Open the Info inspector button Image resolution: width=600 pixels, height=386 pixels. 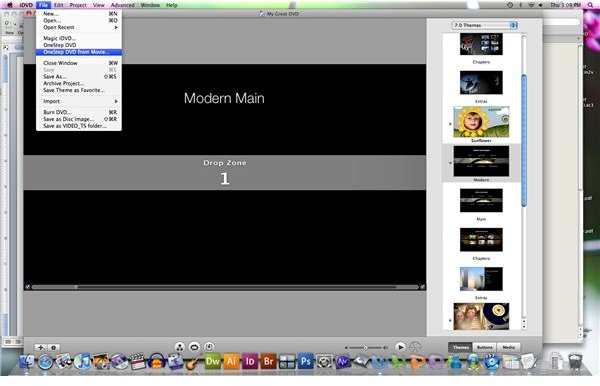point(54,347)
